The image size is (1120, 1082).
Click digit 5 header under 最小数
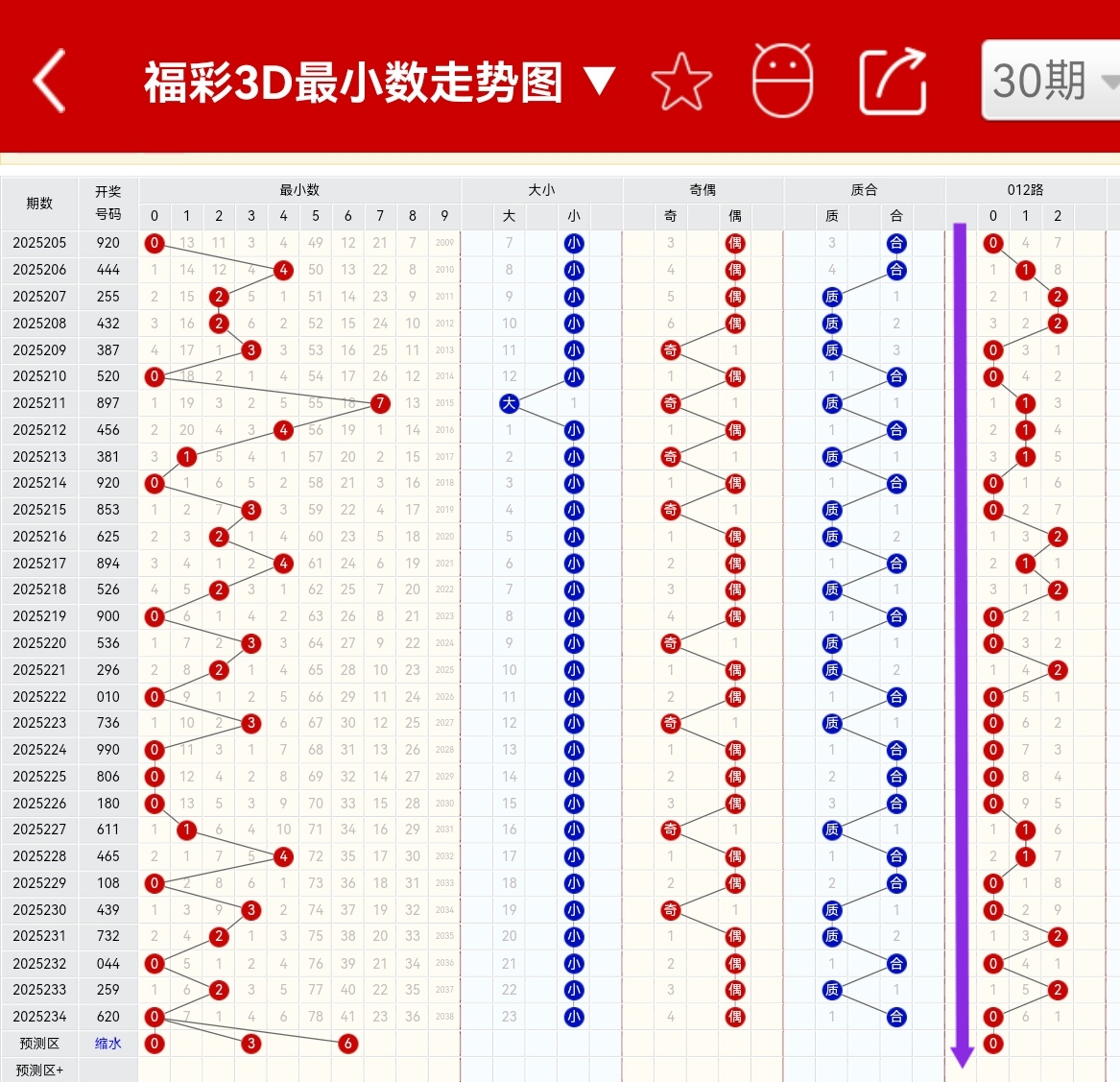tap(316, 216)
